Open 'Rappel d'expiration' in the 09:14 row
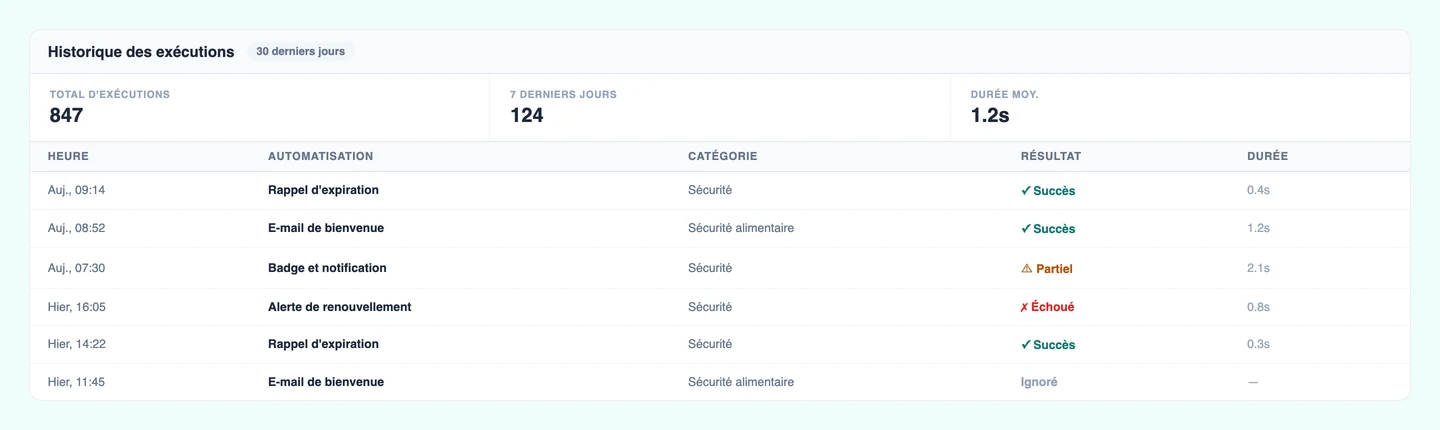Image resolution: width=1440 pixels, height=430 pixels. click(x=323, y=190)
